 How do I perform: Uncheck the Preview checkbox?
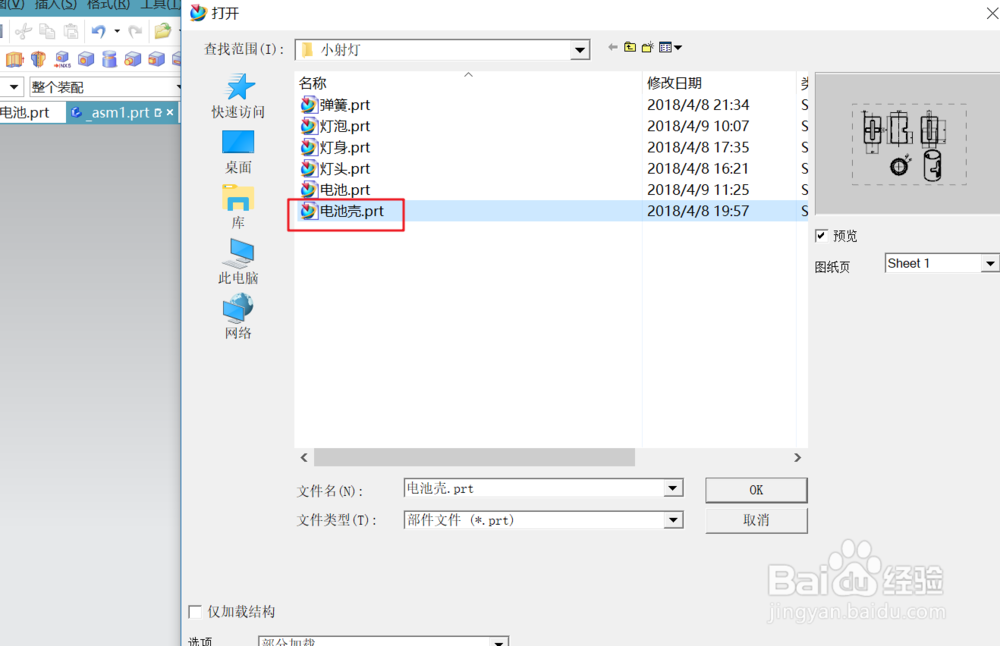pos(821,236)
